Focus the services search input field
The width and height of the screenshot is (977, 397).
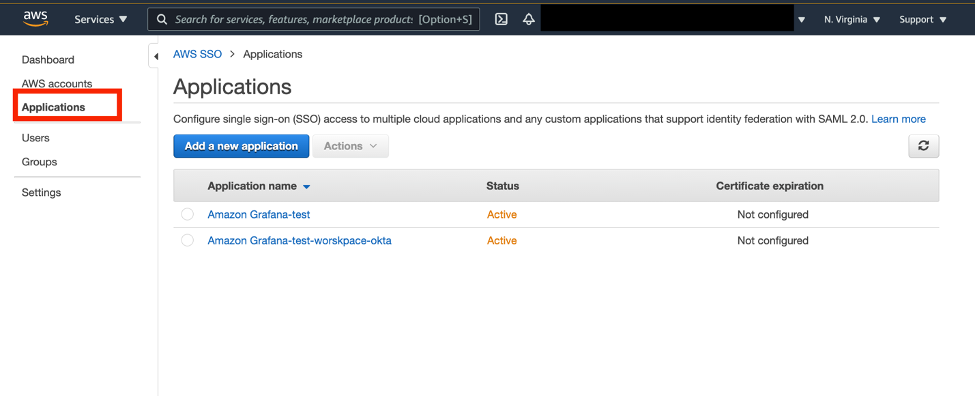pyautogui.click(x=313, y=19)
